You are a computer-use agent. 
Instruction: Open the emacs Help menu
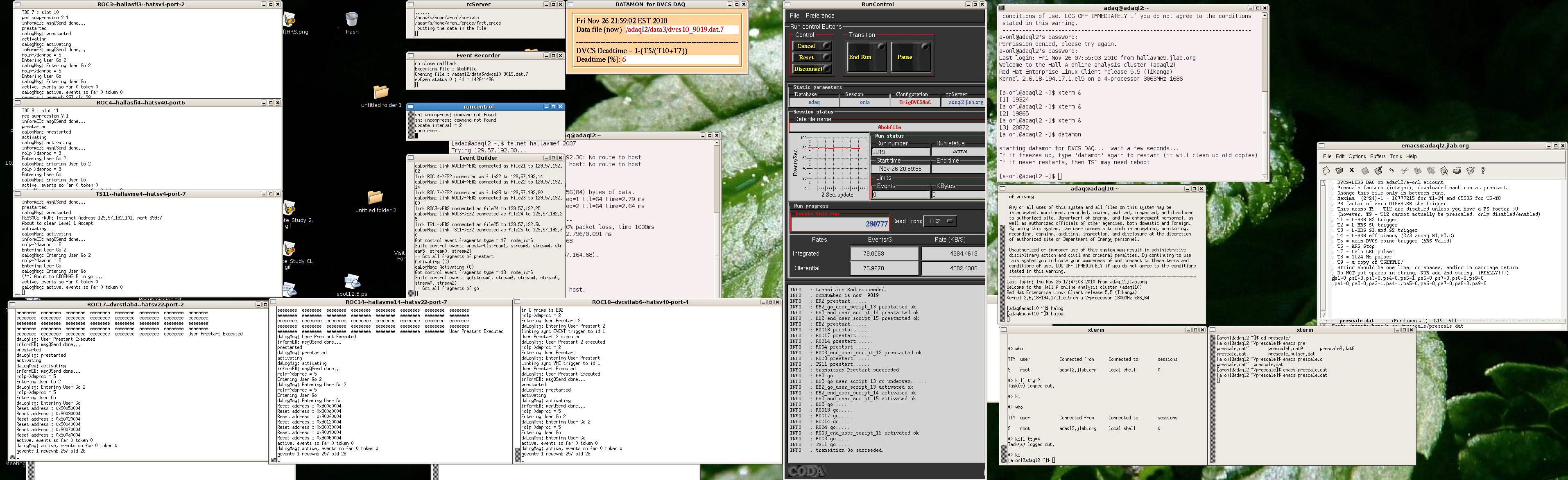click(x=1412, y=156)
